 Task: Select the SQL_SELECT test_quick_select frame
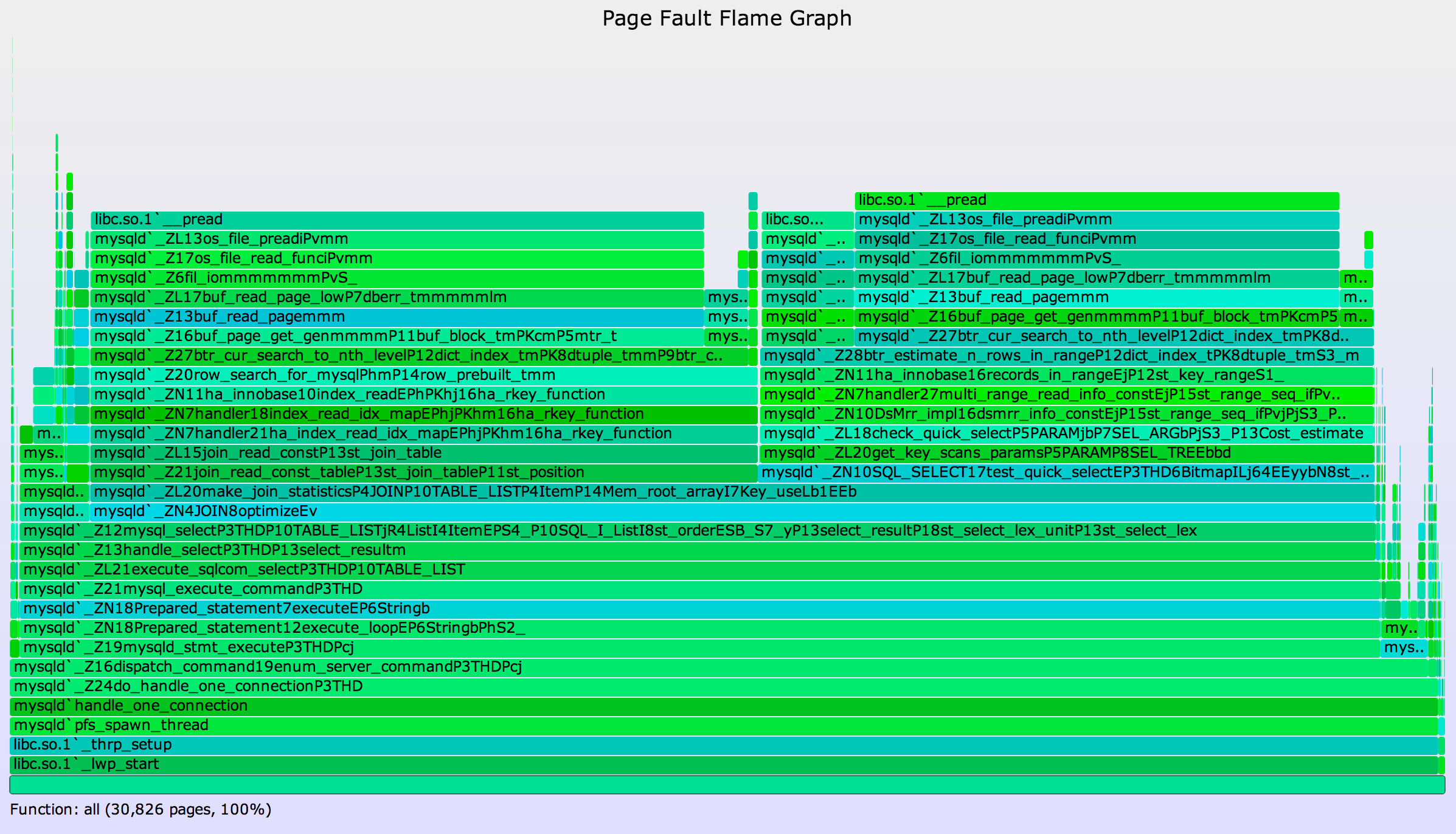[1066, 472]
